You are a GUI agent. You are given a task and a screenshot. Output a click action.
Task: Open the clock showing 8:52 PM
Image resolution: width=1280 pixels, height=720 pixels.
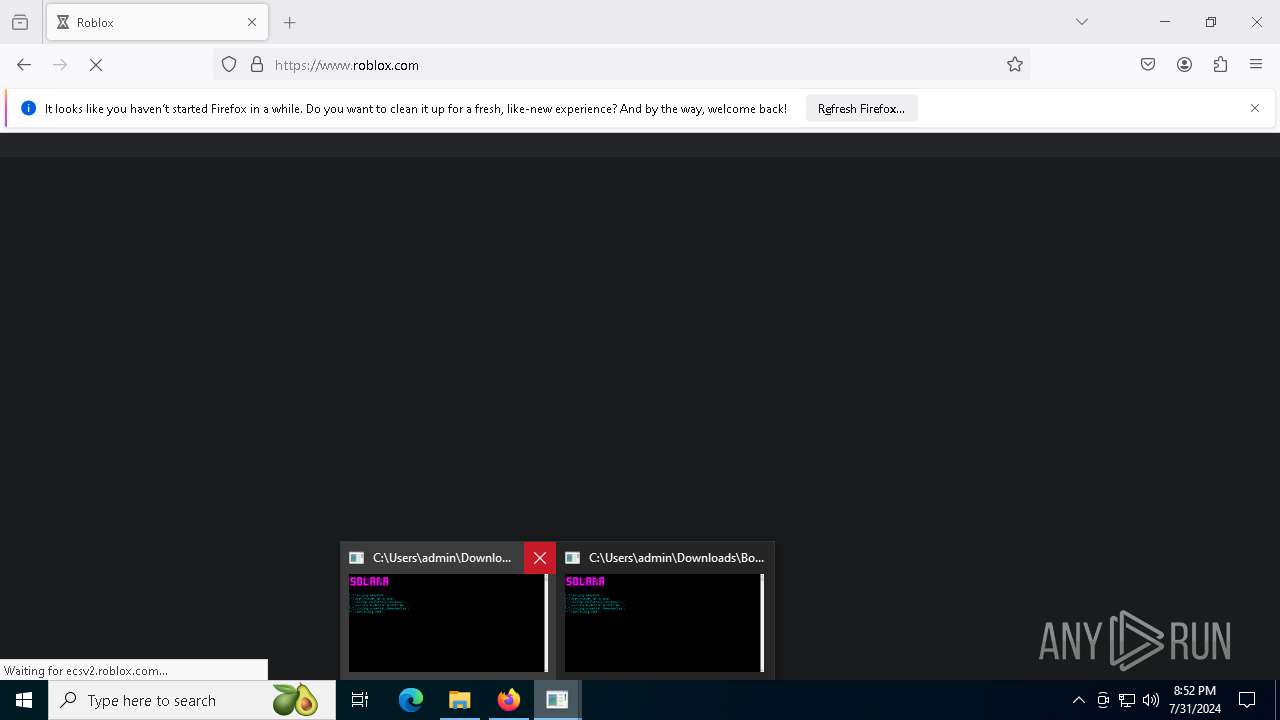coord(1195,700)
